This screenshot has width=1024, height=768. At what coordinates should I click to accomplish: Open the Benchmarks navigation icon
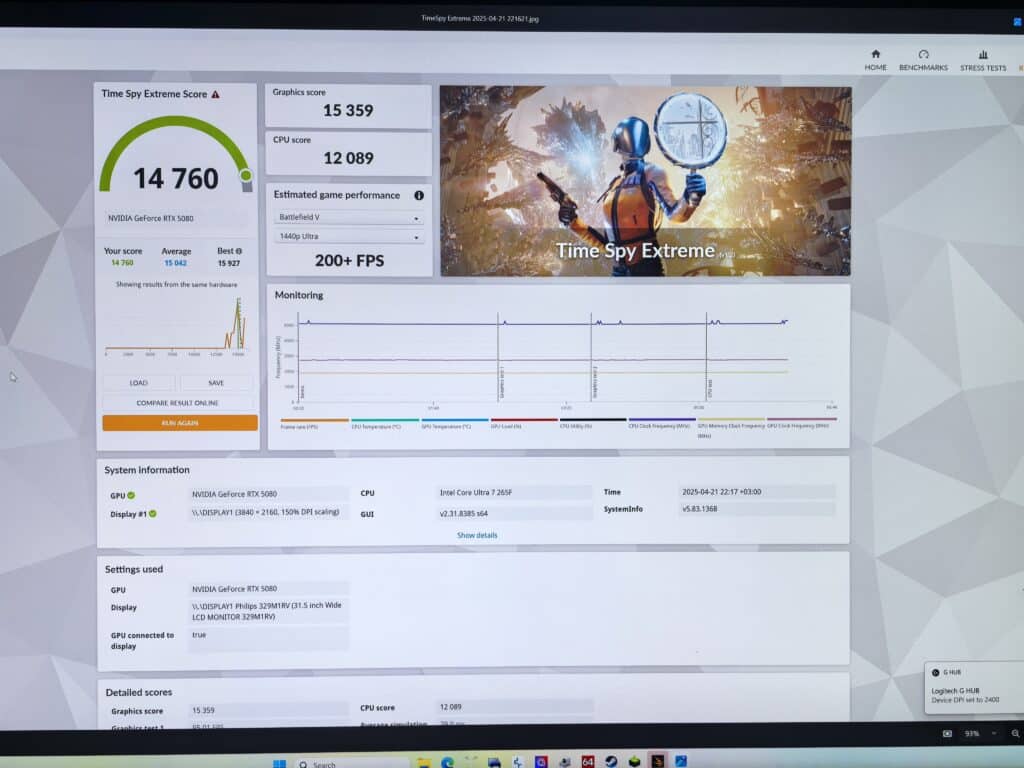pos(923,54)
